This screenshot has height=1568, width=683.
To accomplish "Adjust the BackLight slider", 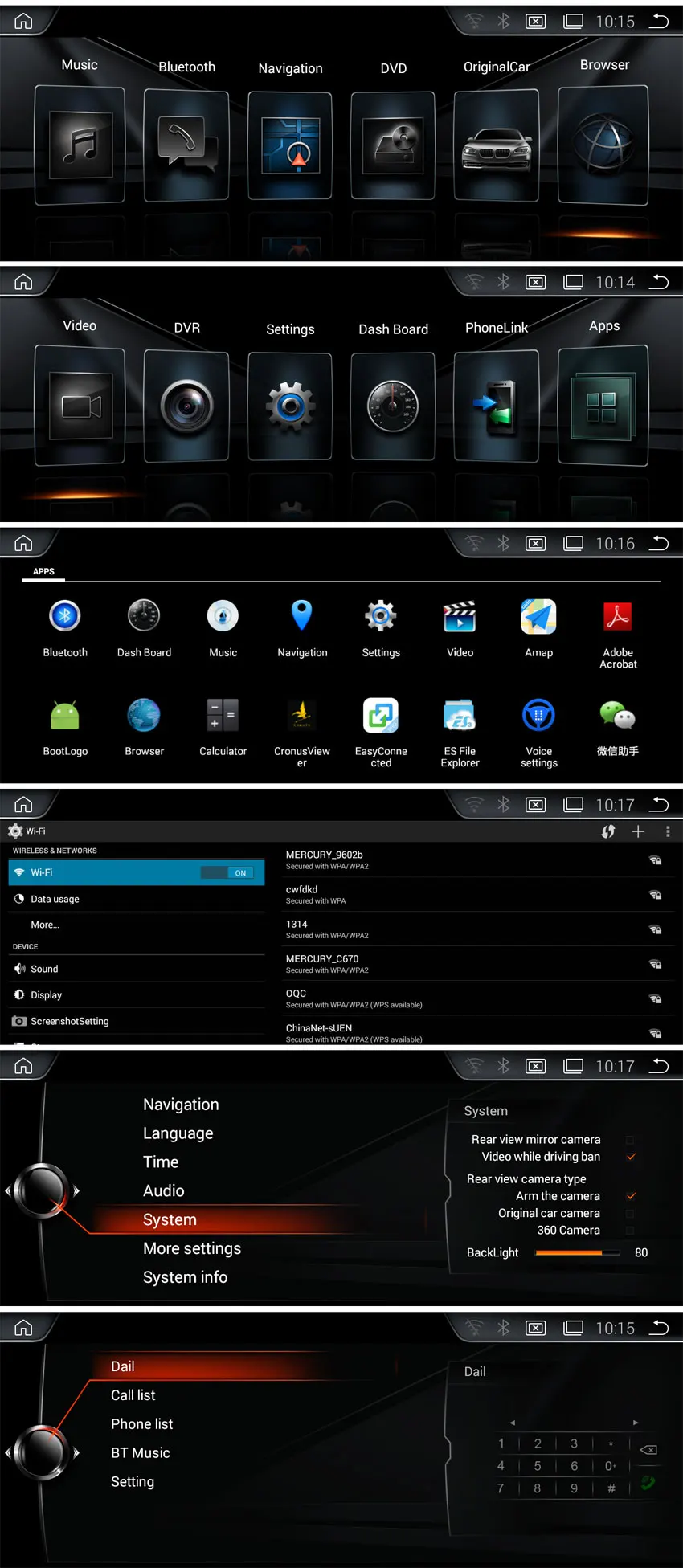I will (579, 1252).
